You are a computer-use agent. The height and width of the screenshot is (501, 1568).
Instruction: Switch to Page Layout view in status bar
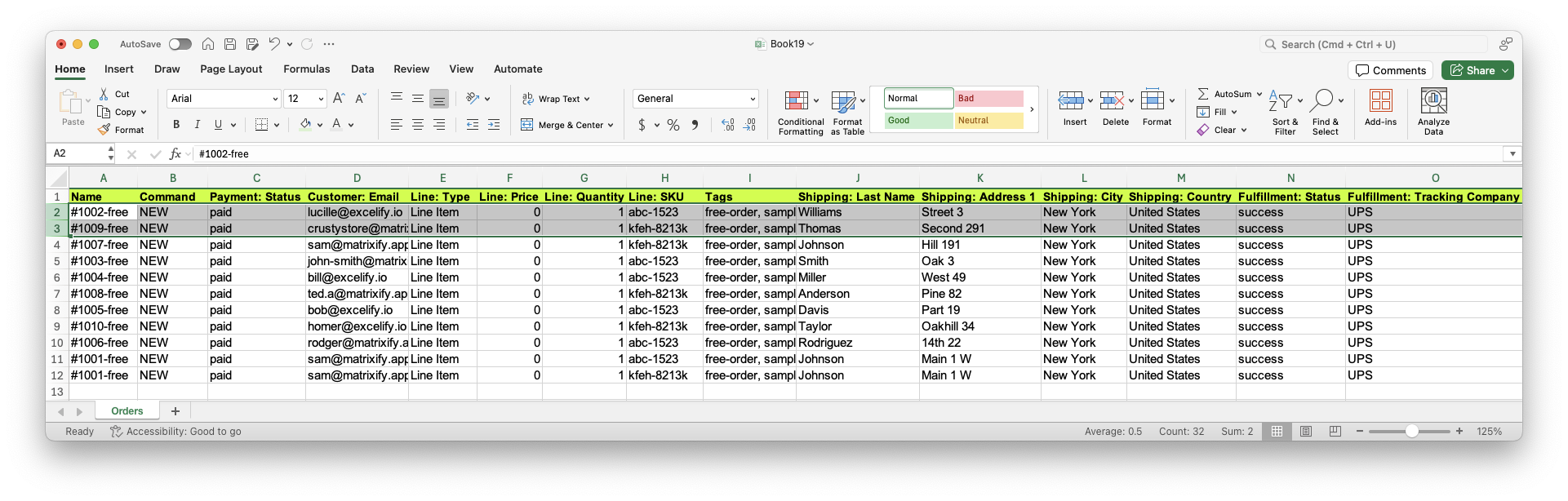[x=1306, y=431]
